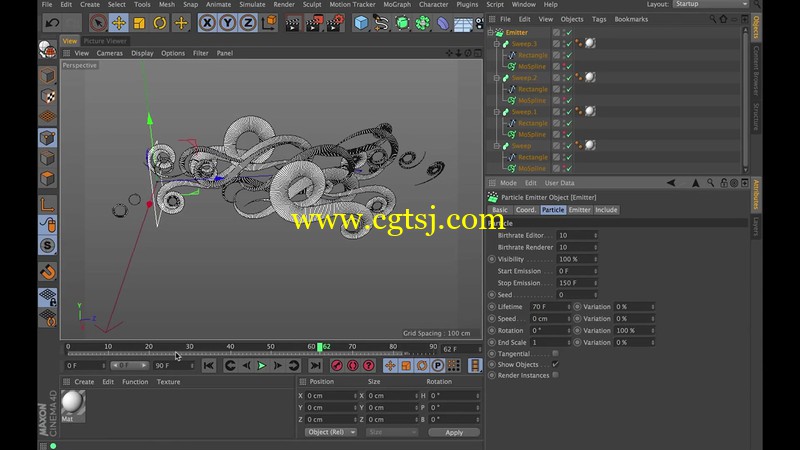Activate the Move tool
This screenshot has width=800, height=450.
[x=119, y=23]
